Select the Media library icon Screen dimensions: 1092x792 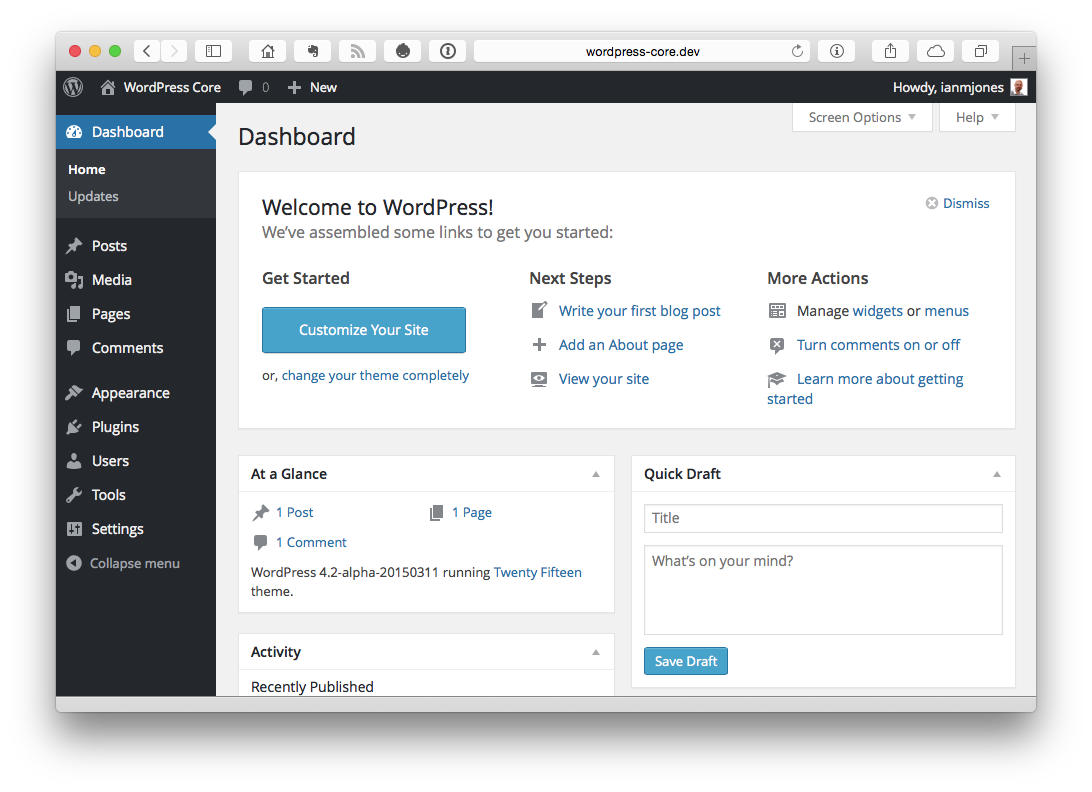pos(74,280)
